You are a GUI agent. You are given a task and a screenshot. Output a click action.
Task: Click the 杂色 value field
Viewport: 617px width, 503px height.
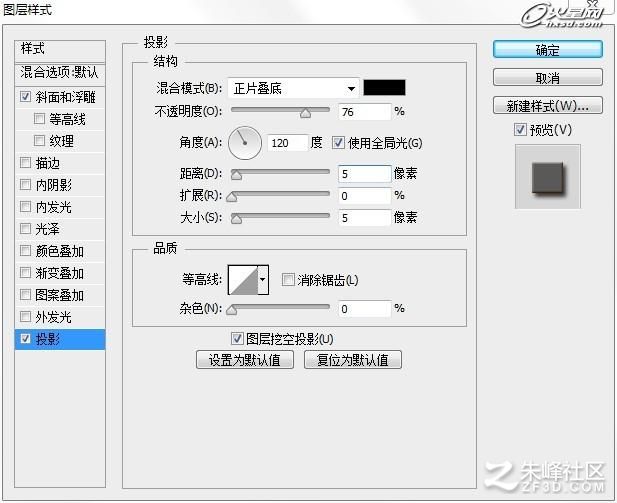click(364, 309)
